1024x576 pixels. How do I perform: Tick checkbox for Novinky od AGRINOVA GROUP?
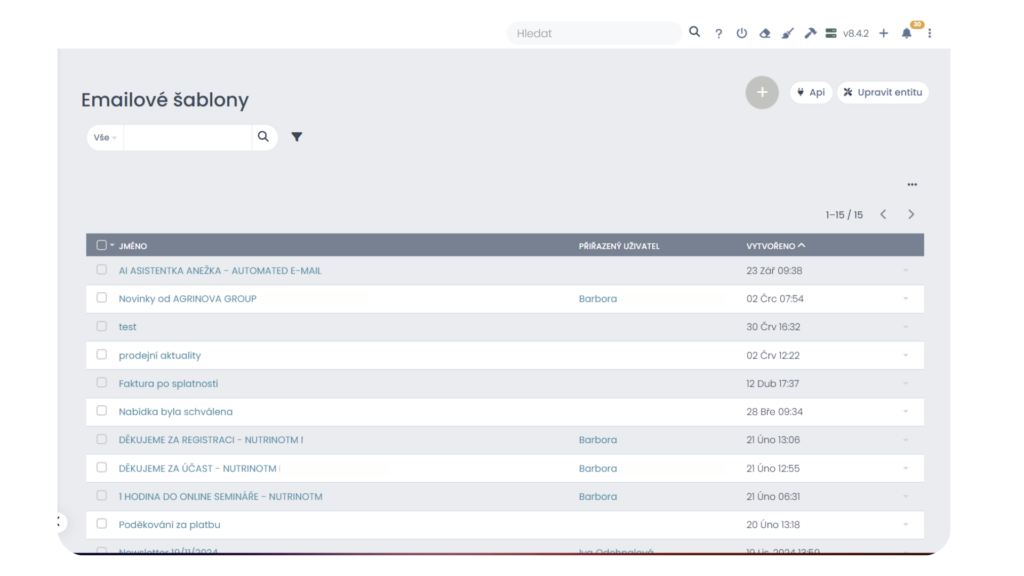[x=101, y=298]
